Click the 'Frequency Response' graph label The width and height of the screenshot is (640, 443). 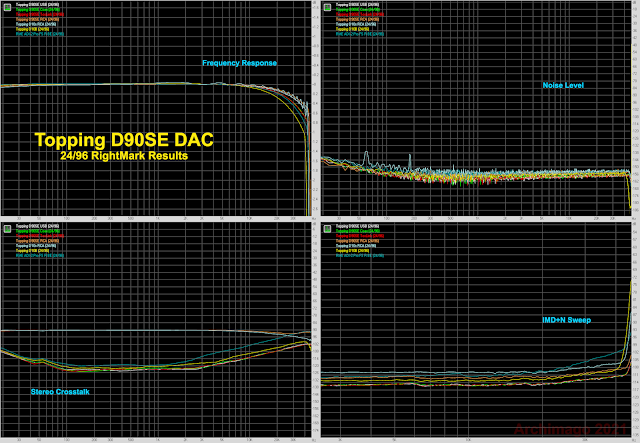point(240,63)
